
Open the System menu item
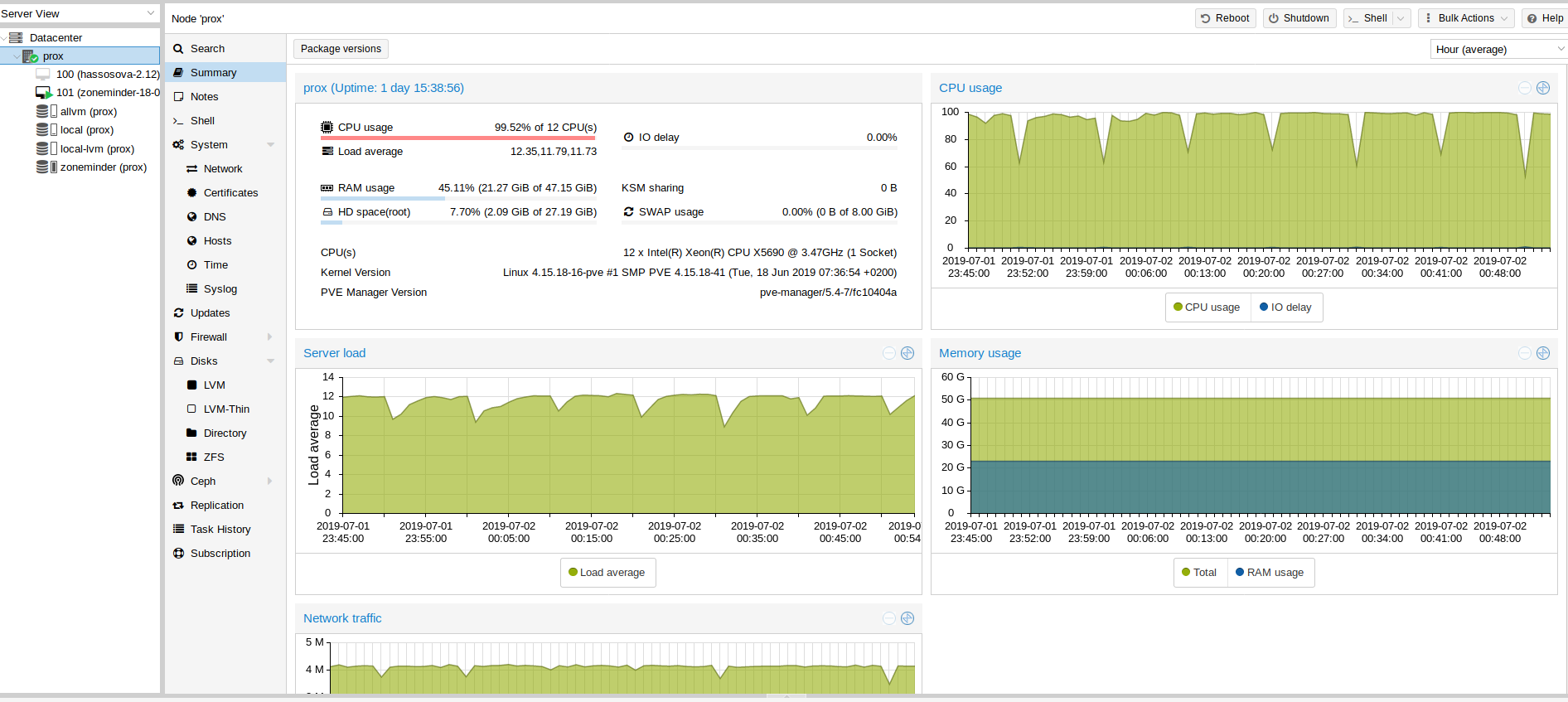pyautogui.click(x=225, y=145)
